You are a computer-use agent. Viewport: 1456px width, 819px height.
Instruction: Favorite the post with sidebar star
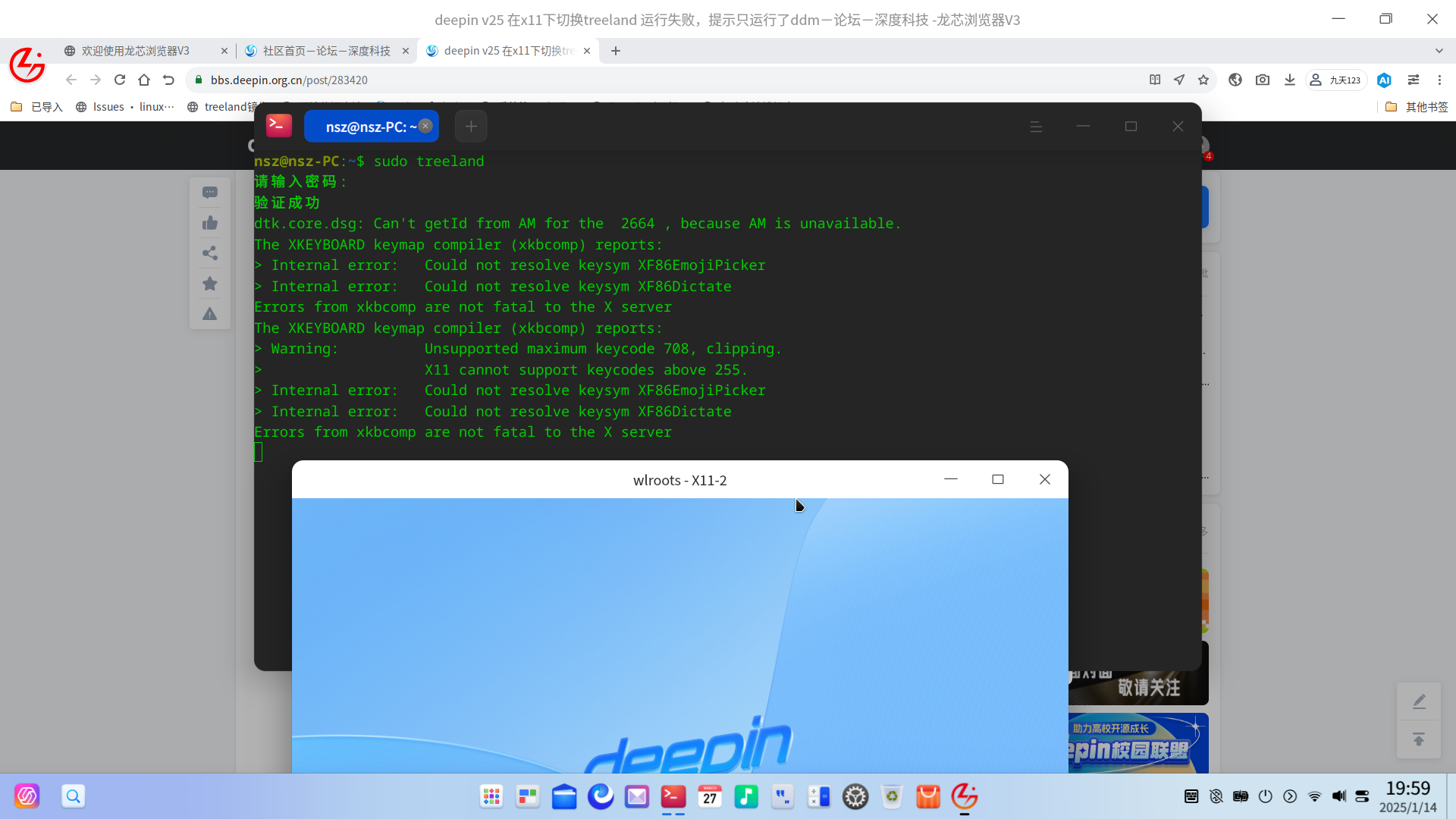tap(210, 284)
